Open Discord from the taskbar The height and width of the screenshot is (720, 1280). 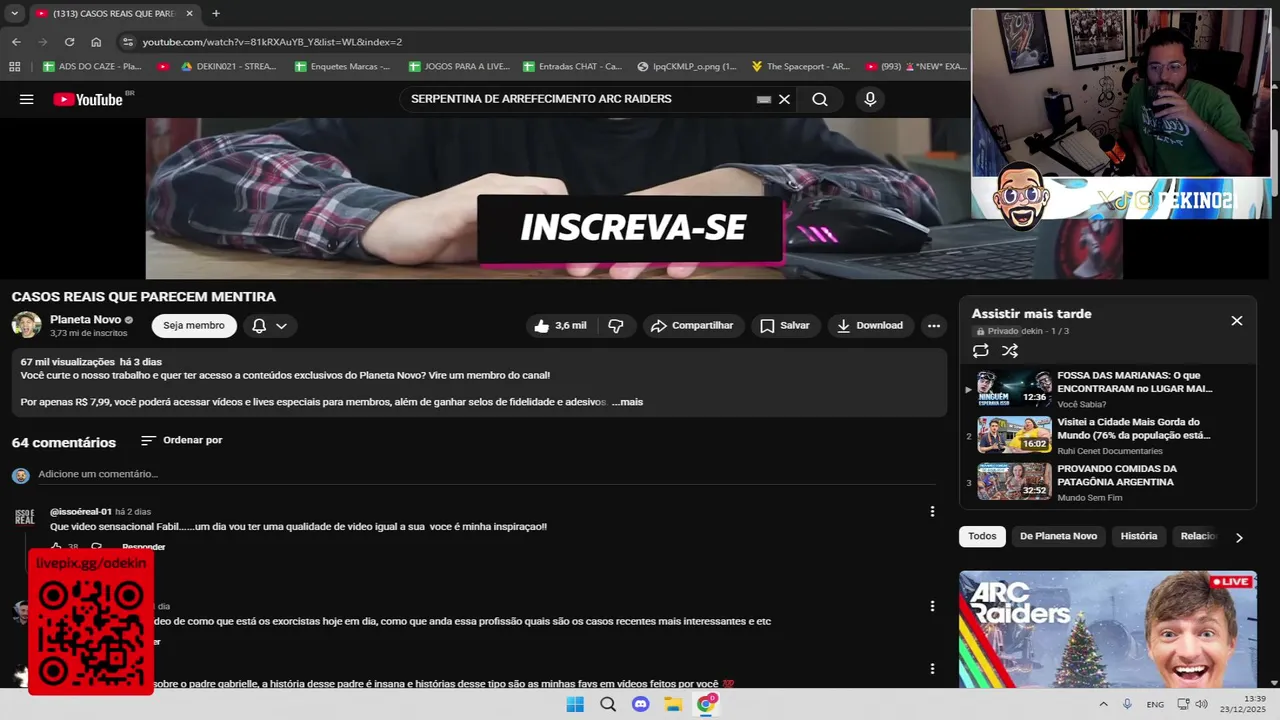coord(641,704)
